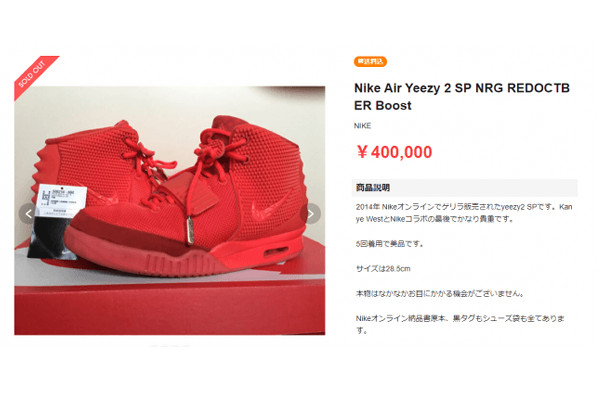Click the Nikeオンライン納品書 description line

pos(460,324)
